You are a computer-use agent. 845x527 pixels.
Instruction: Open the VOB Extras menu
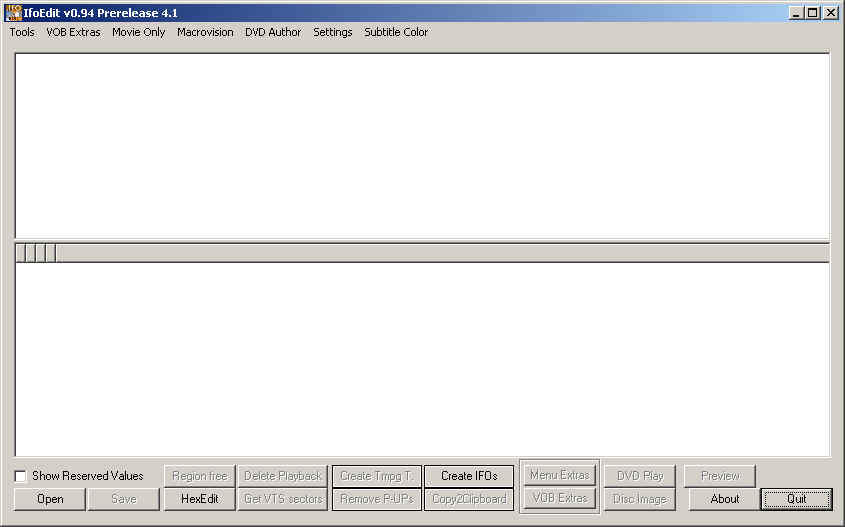click(73, 32)
